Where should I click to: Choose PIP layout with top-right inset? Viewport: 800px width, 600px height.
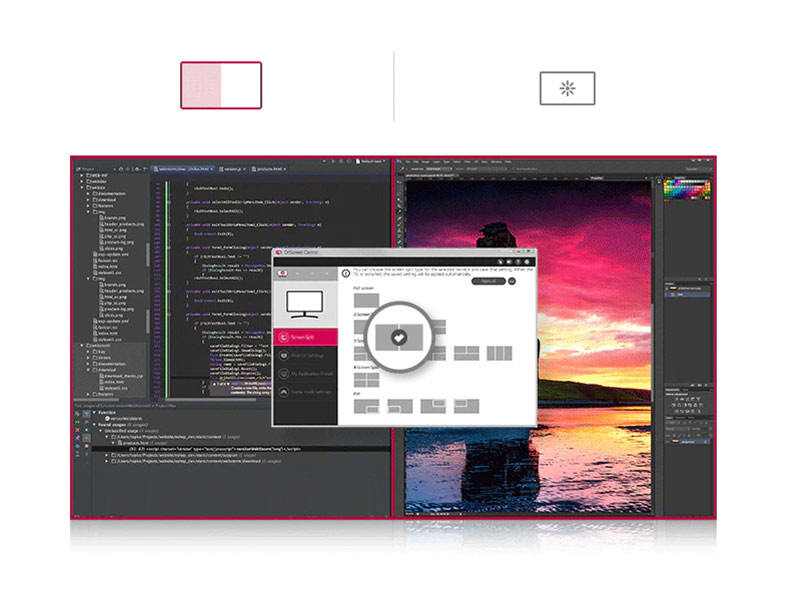[433, 406]
